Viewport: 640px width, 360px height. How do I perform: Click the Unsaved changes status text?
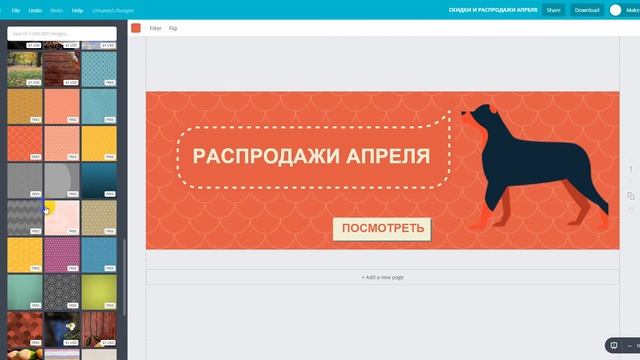point(113,10)
